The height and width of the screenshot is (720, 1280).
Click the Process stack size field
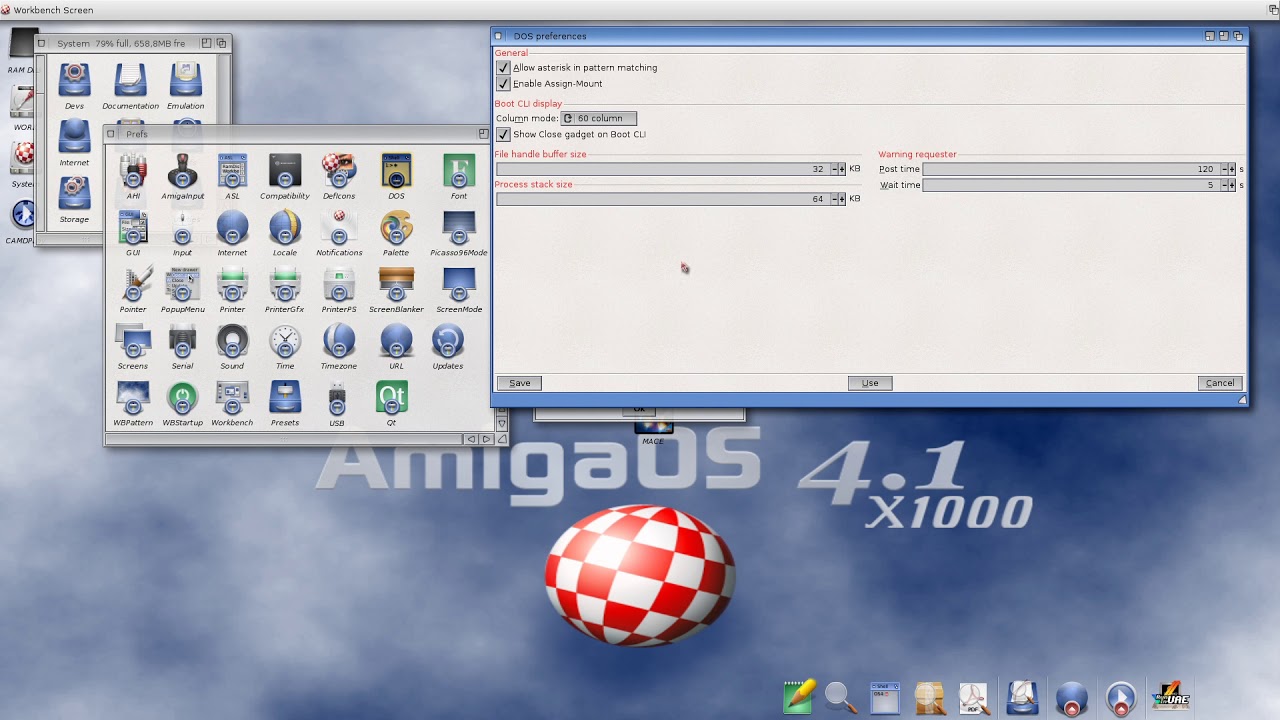[663, 199]
